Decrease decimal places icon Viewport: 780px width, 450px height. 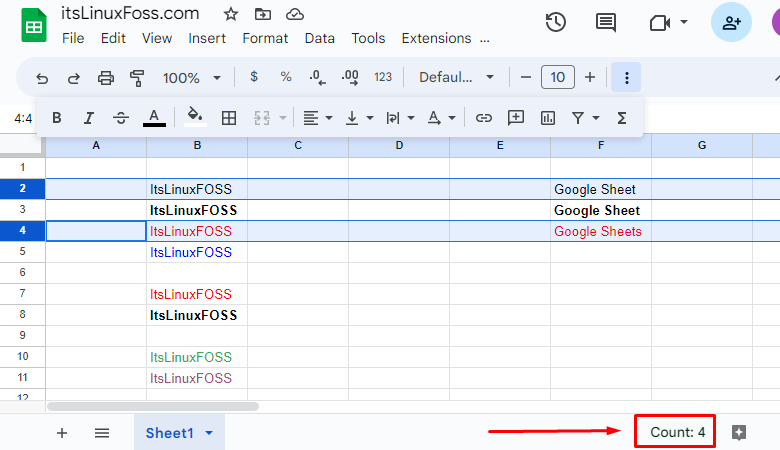[317, 78]
